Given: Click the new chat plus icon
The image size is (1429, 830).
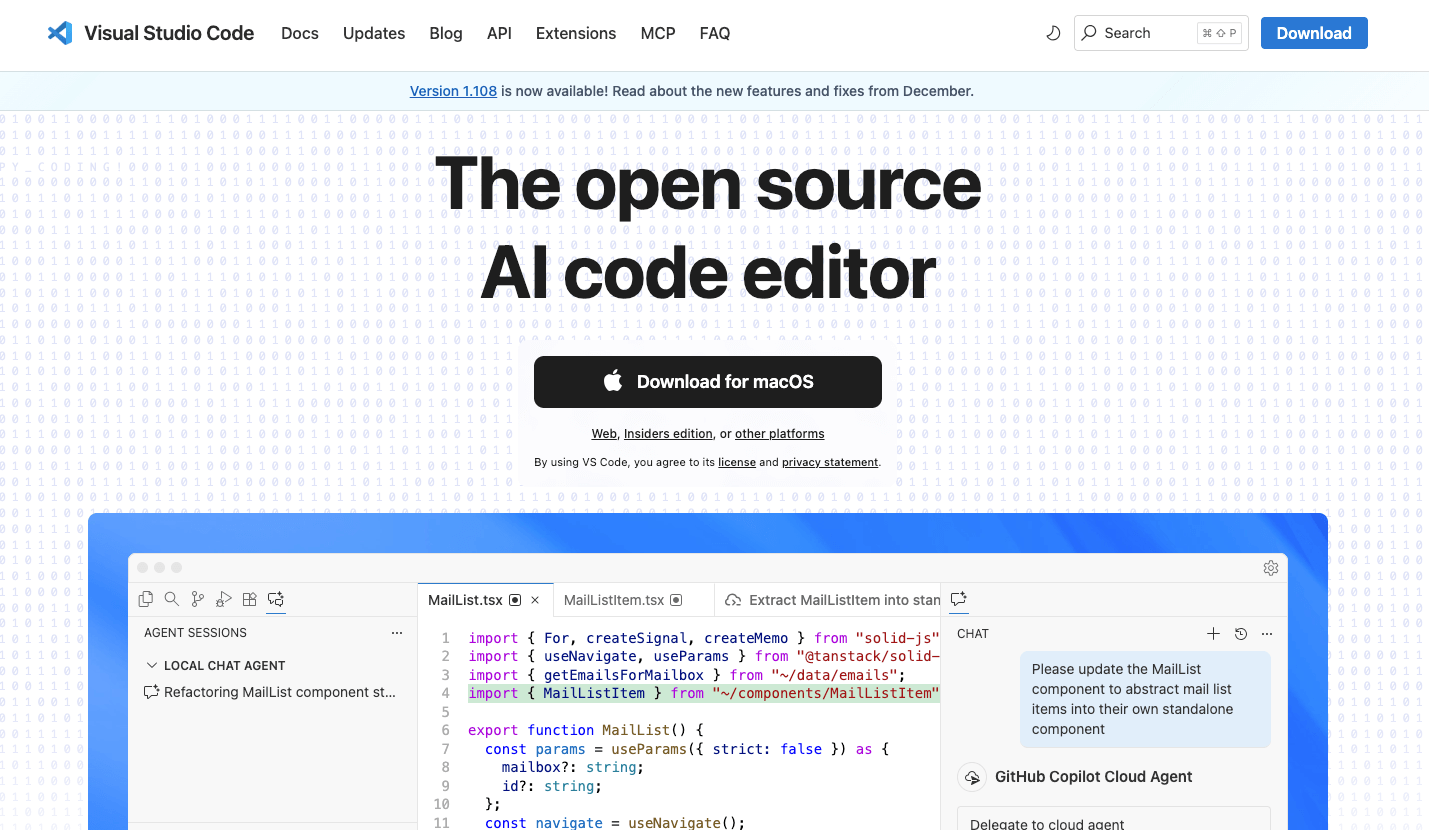Looking at the screenshot, I should tap(1213, 634).
